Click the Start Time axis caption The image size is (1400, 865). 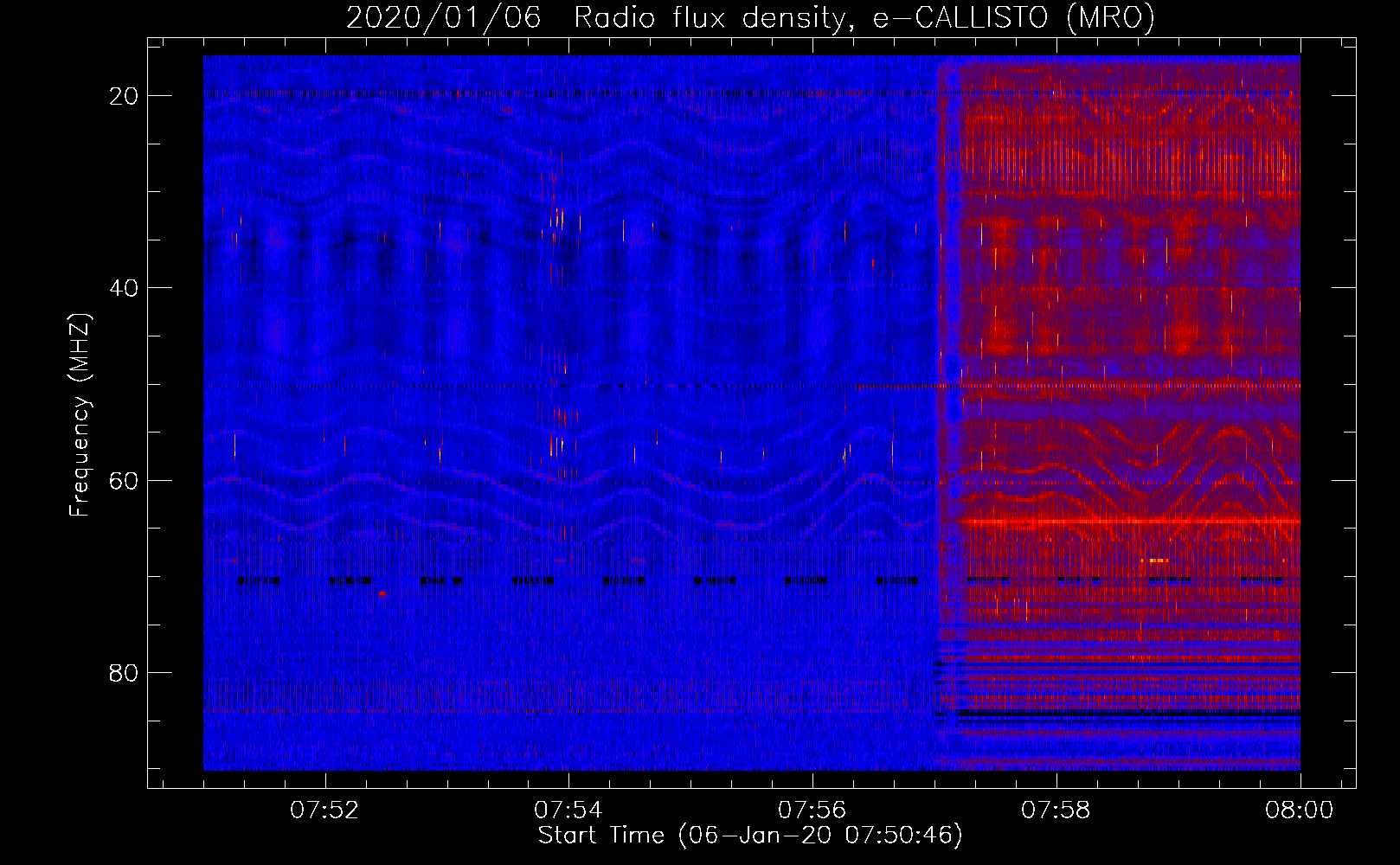coord(750,836)
